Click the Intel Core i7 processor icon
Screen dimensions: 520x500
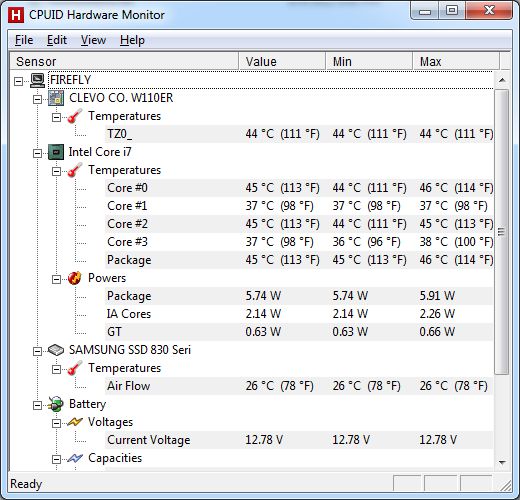pyautogui.click(x=56, y=152)
